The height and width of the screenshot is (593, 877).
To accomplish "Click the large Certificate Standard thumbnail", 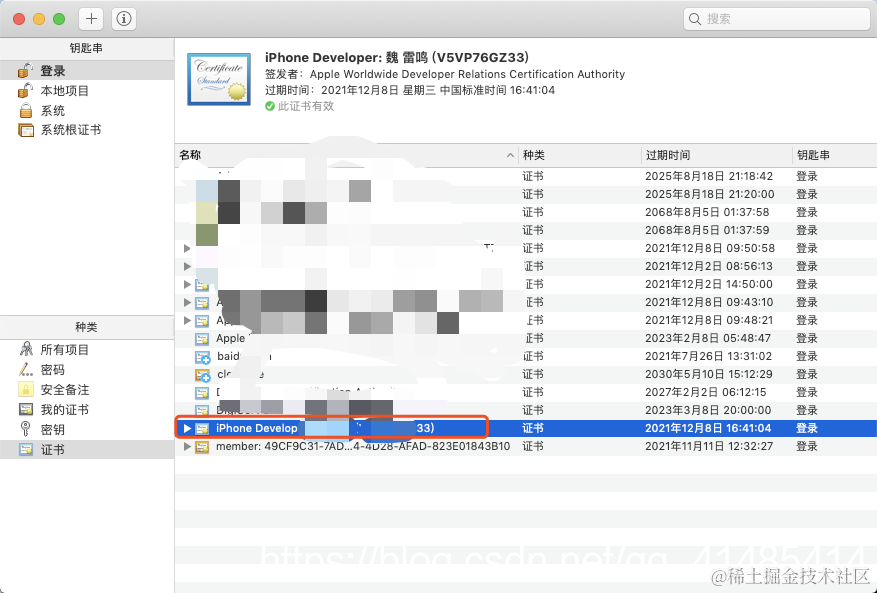I will [219, 79].
